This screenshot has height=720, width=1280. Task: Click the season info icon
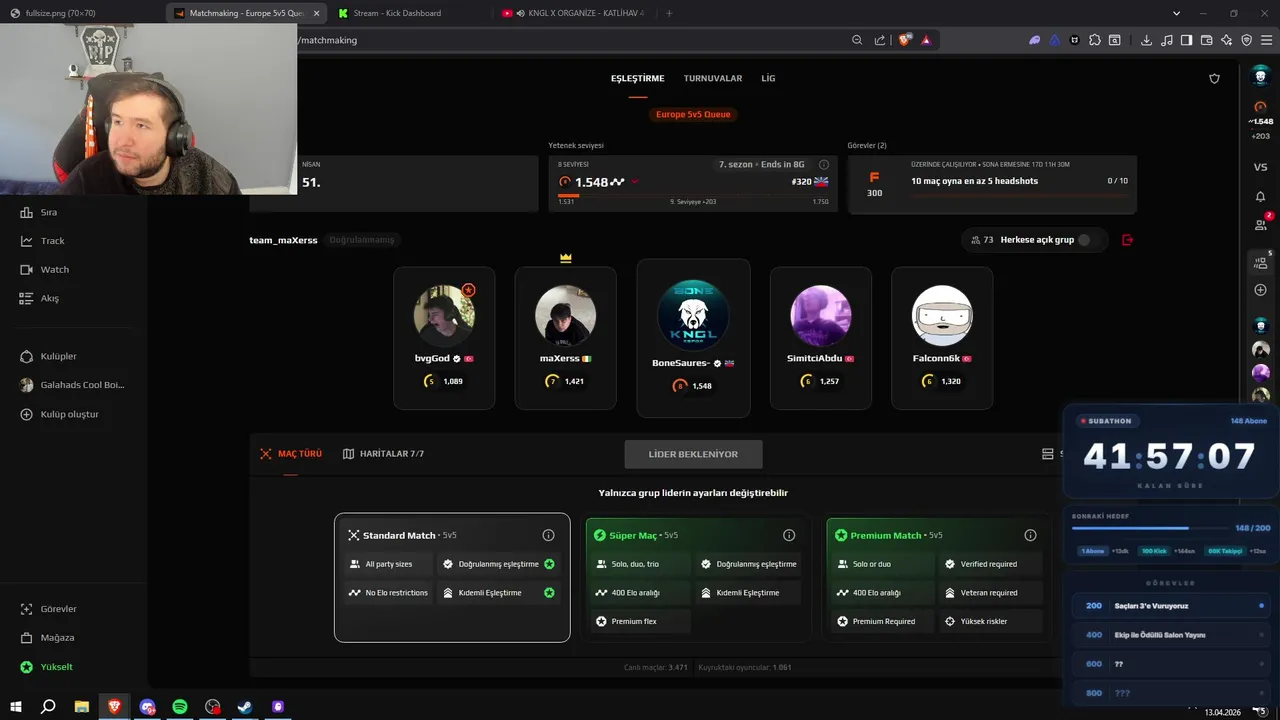824,164
